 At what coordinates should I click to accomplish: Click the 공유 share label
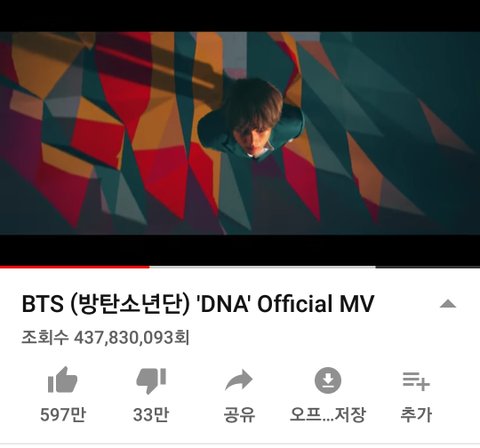[239, 415]
